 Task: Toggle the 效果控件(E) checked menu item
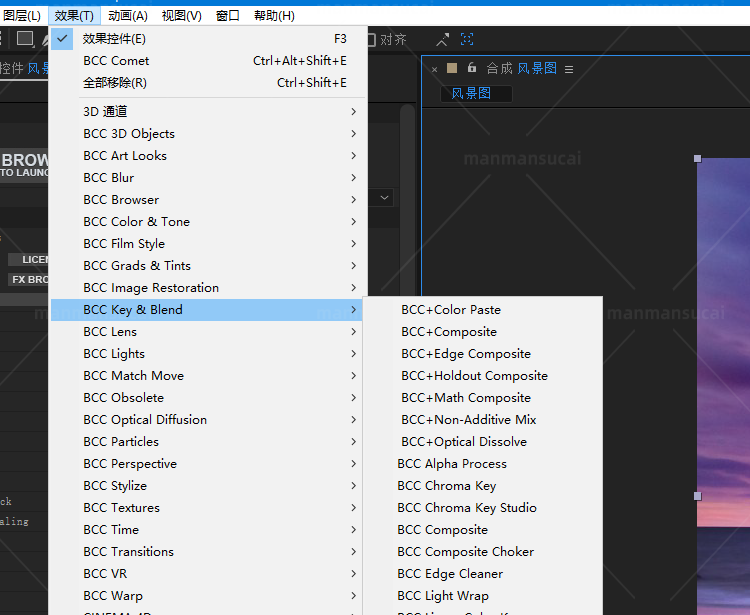208,39
